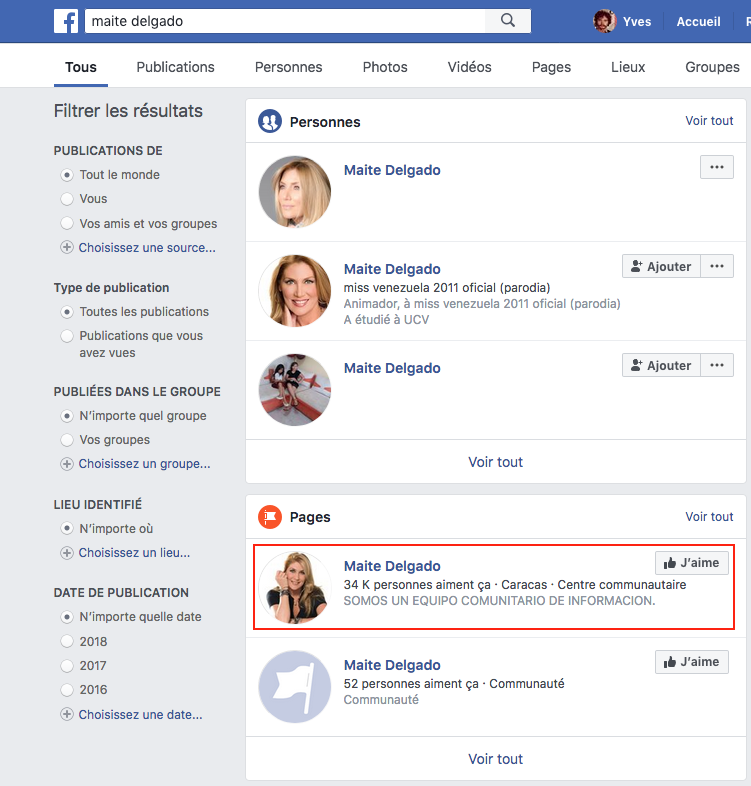Open Maite Delgado miss venezuela parodia profile
This screenshot has height=786, width=751.
[x=392, y=269]
